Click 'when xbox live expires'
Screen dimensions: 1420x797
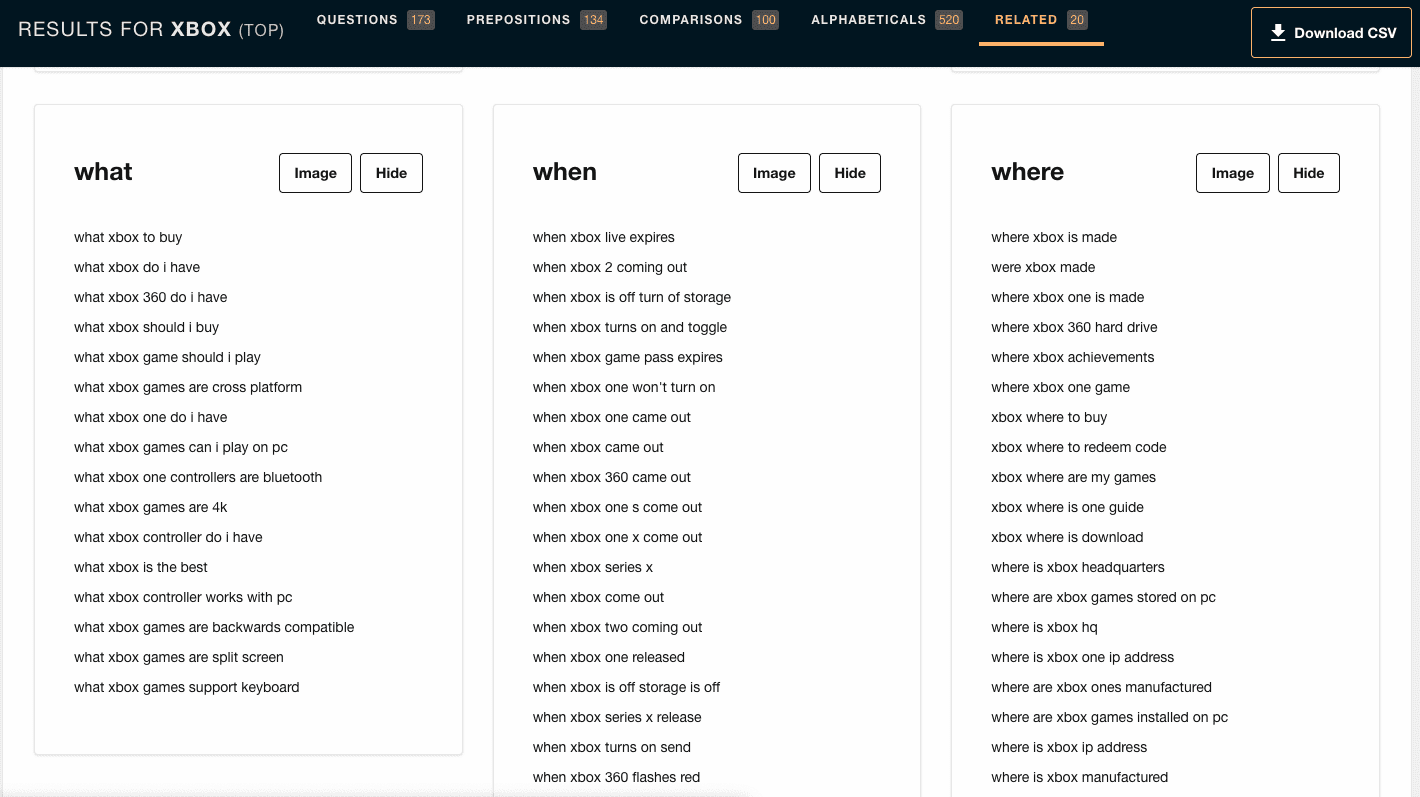604,237
